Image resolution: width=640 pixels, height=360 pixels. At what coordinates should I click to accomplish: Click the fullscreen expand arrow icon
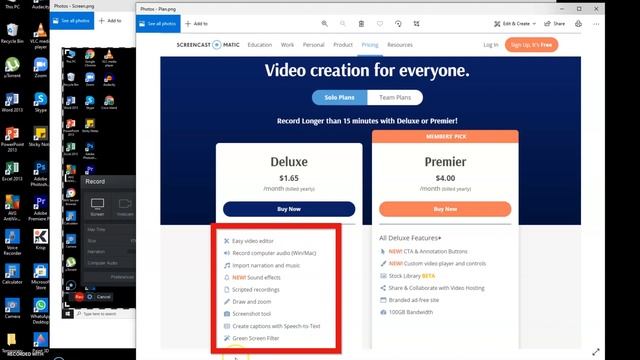596,351
